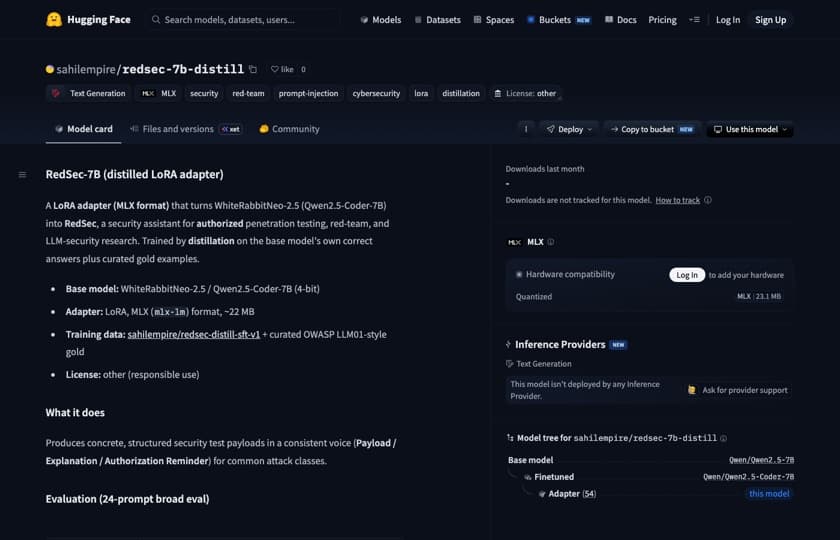
Task: Click the Model tree branch icon
Action: [510, 438]
